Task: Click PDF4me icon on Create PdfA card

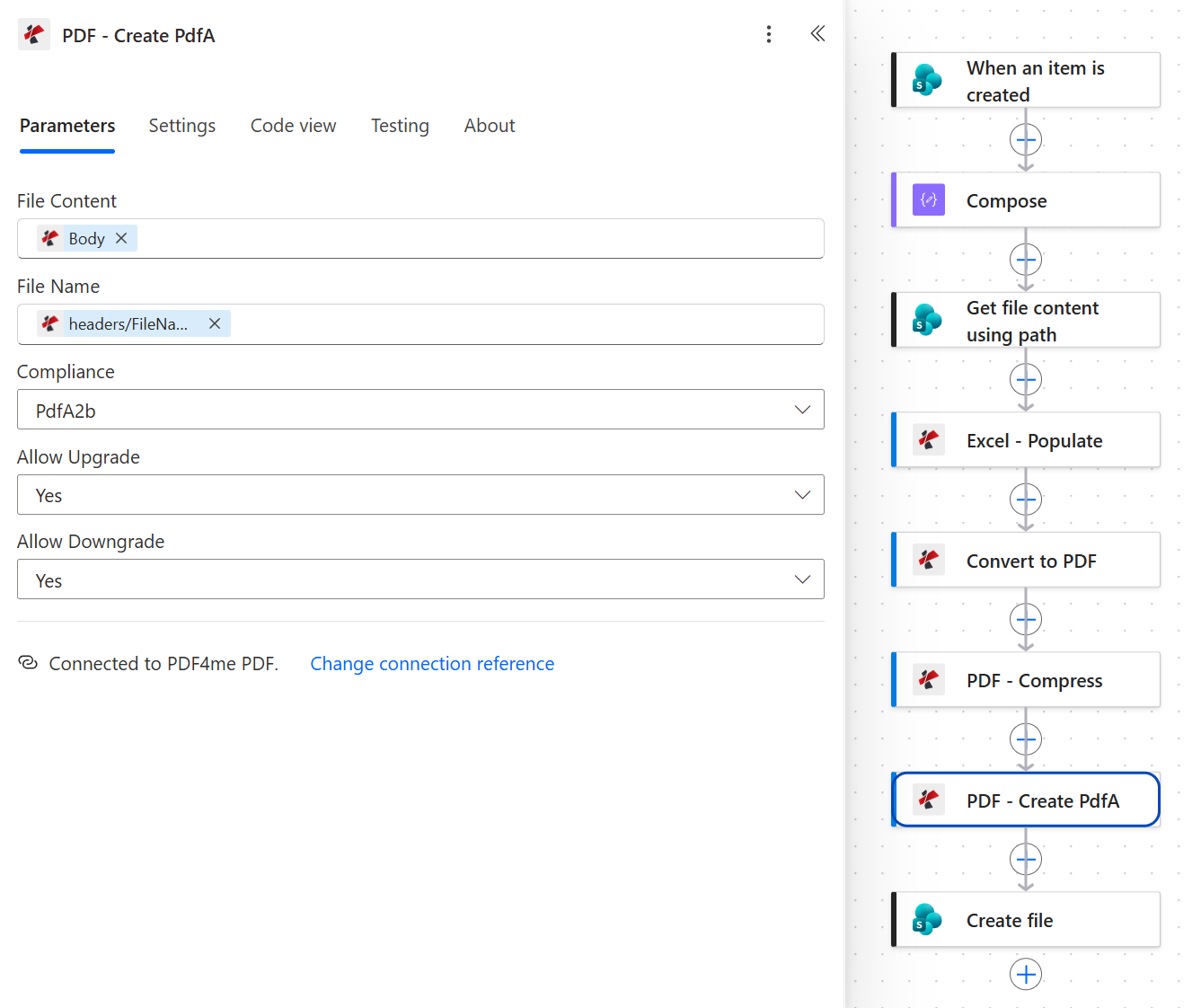Action: (x=928, y=800)
